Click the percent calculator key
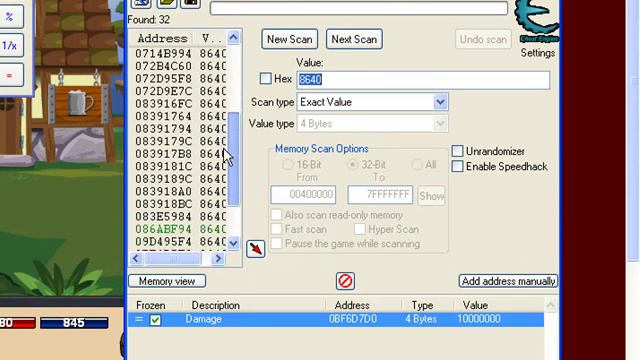 pyautogui.click(x=10, y=17)
